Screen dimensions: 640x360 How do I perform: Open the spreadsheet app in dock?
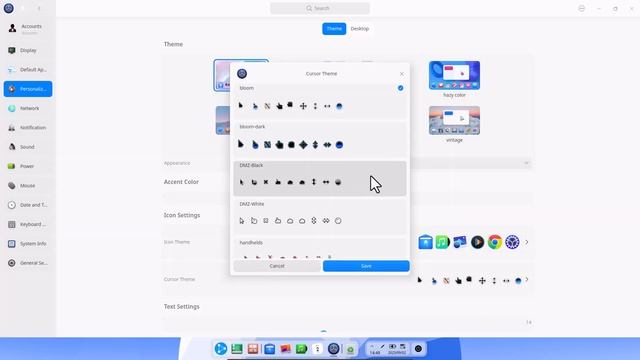coord(237,349)
